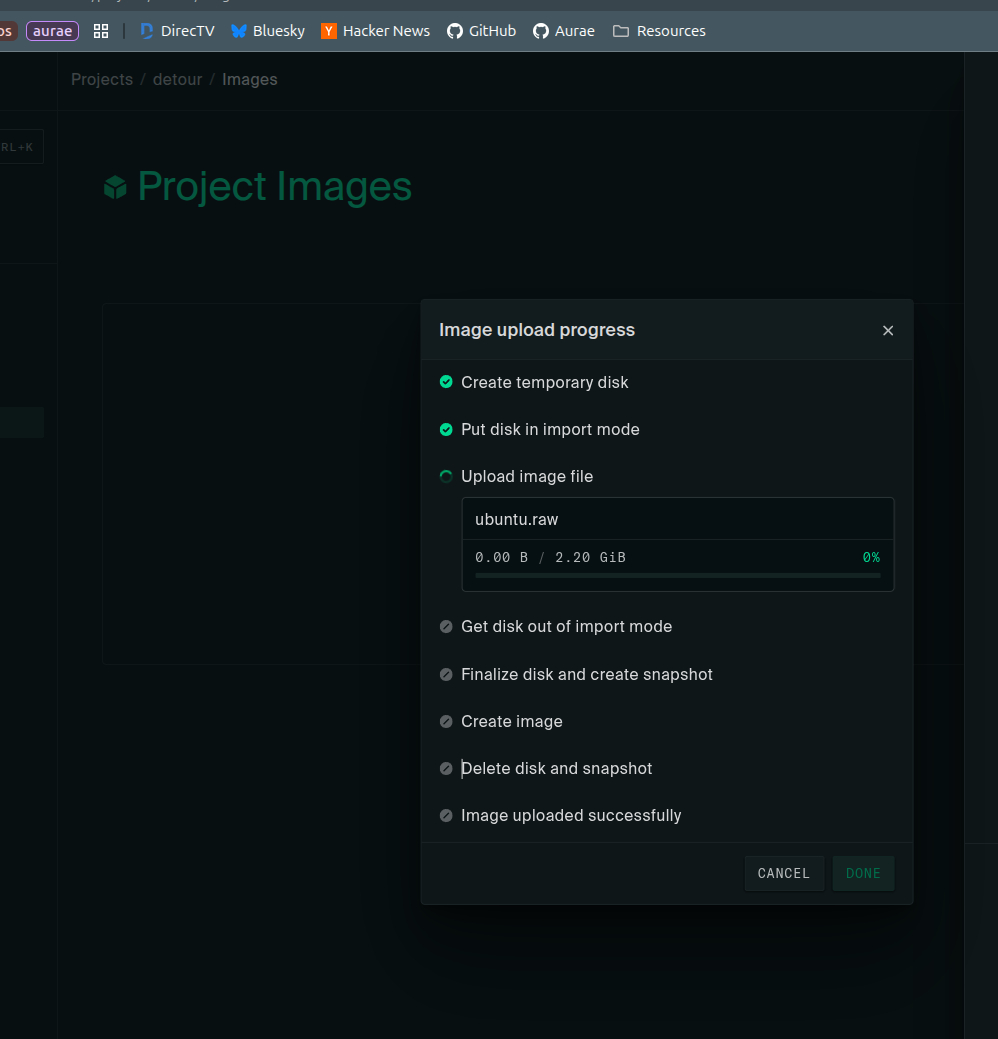Image resolution: width=998 pixels, height=1039 pixels.
Task: Open the GitHub bookmark
Action: [x=481, y=31]
